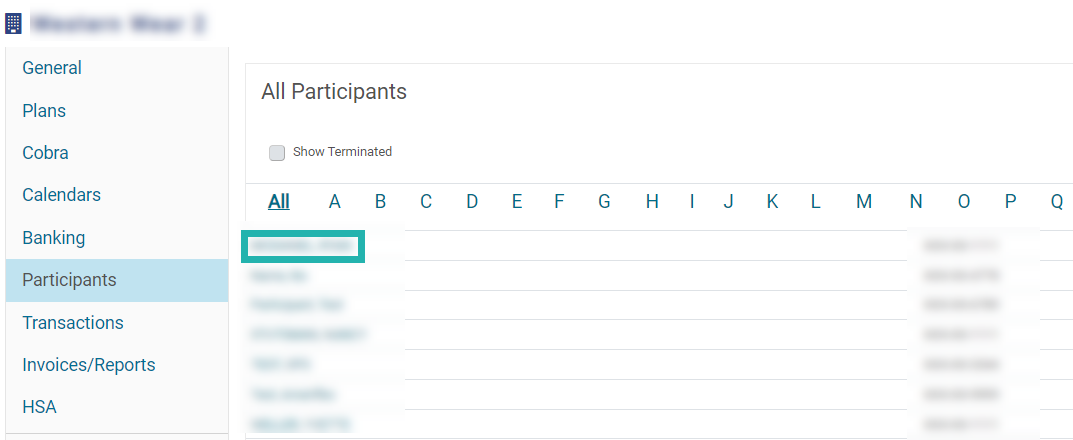Go to Invoices/Reports
This screenshot has width=1073, height=440.
[x=89, y=365]
